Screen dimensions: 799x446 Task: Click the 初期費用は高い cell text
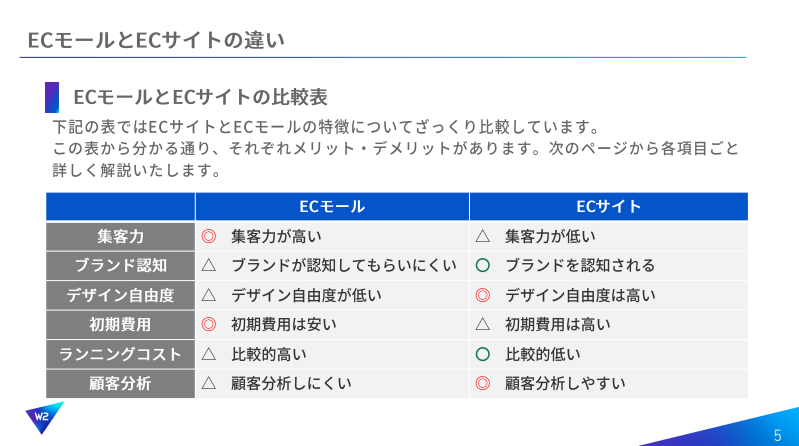(x=557, y=325)
